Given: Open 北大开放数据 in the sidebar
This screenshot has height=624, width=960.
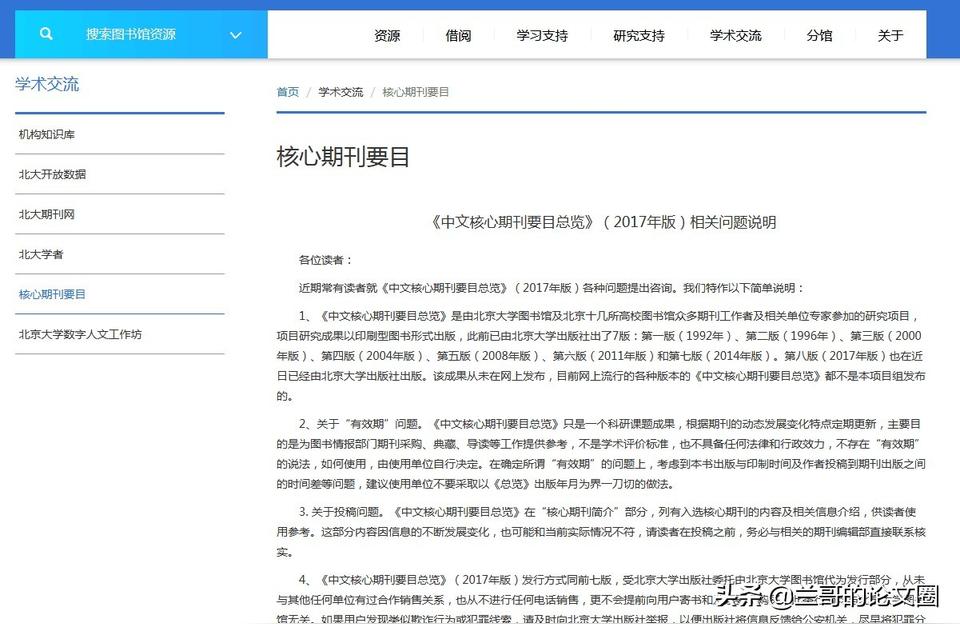Looking at the screenshot, I should (119, 174).
